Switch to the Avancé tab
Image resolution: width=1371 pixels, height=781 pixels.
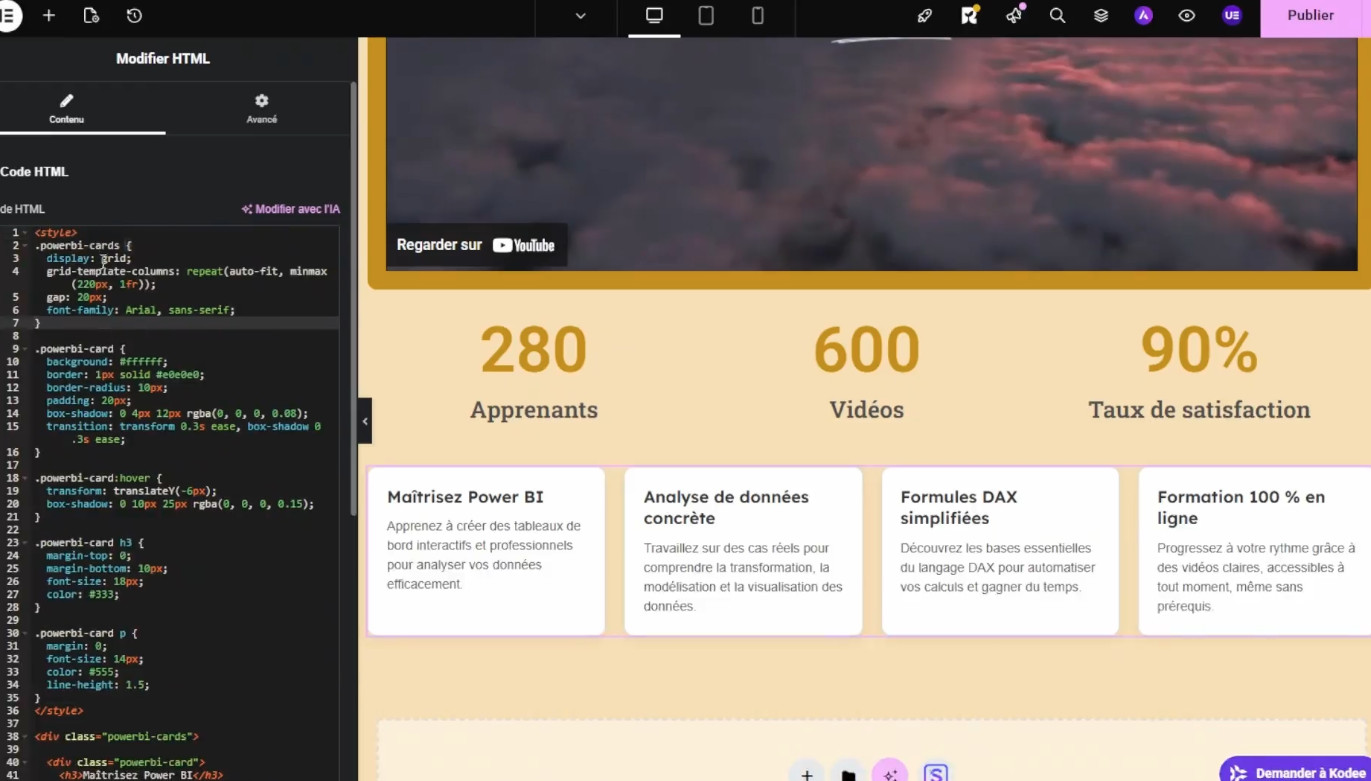coord(261,109)
